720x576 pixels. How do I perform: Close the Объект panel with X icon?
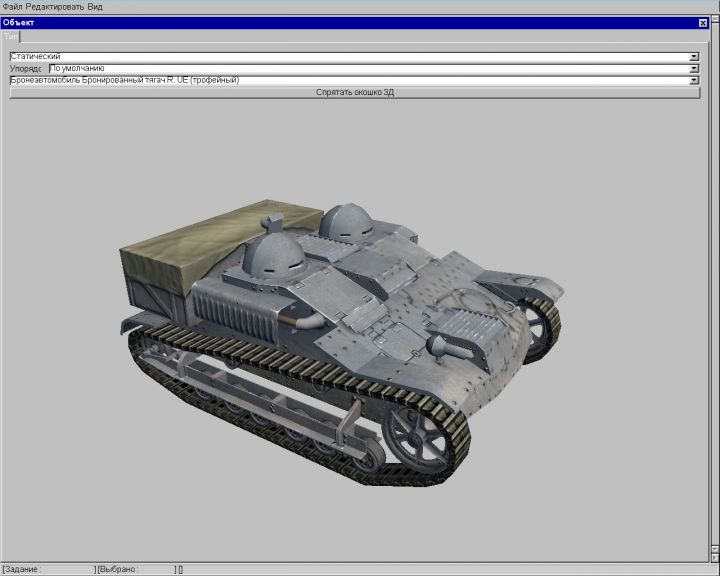point(703,22)
